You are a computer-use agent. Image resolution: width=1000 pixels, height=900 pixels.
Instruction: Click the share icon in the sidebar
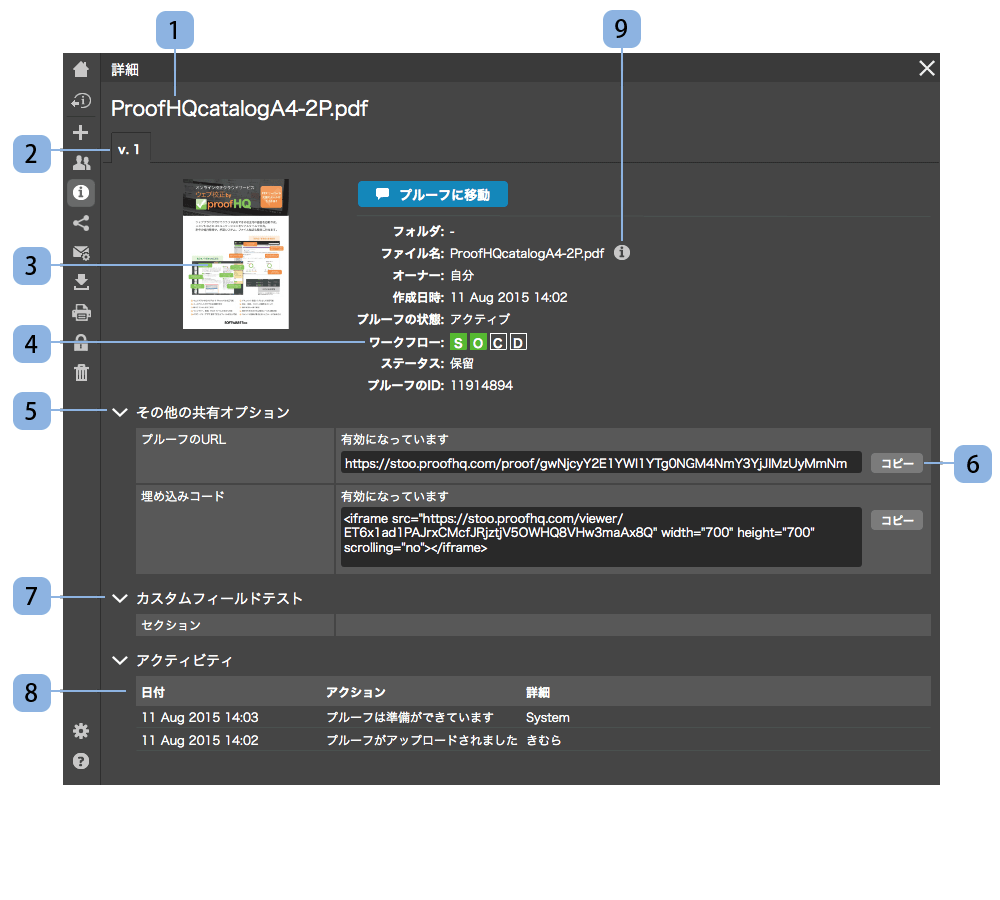pyautogui.click(x=81, y=222)
